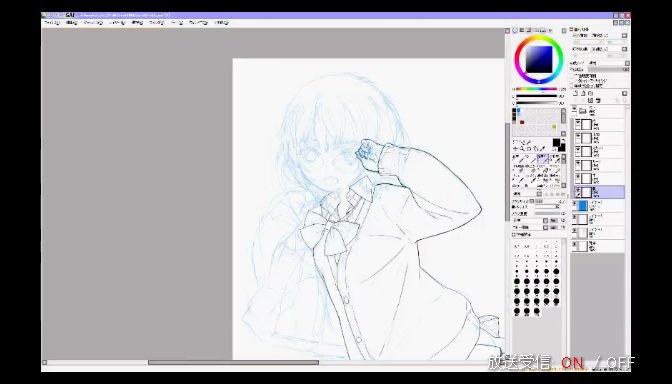Turn broadcast reception ON
The image size is (672, 384).
(573, 363)
